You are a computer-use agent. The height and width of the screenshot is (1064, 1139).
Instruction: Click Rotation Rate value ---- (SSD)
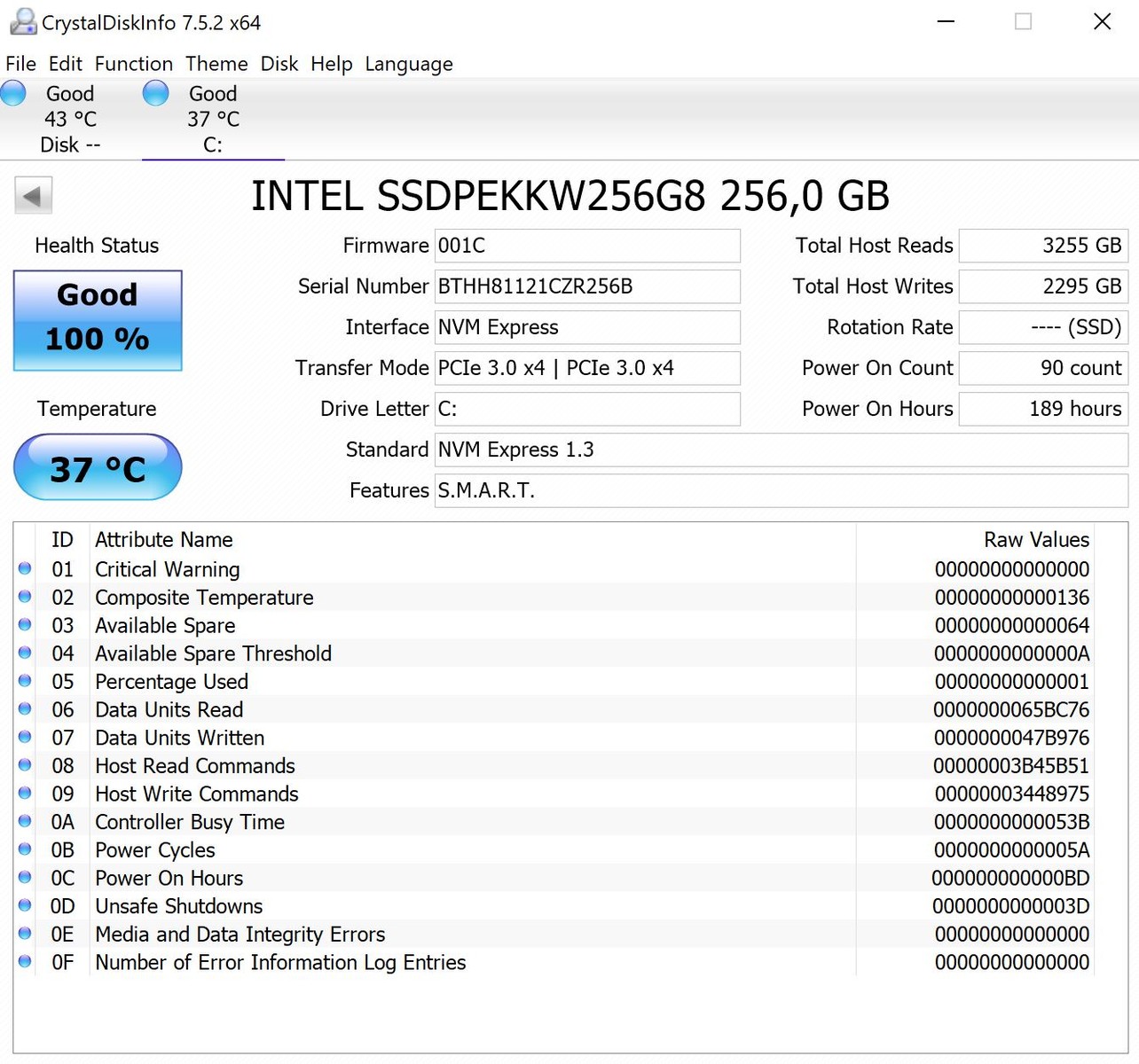pos(1043,327)
